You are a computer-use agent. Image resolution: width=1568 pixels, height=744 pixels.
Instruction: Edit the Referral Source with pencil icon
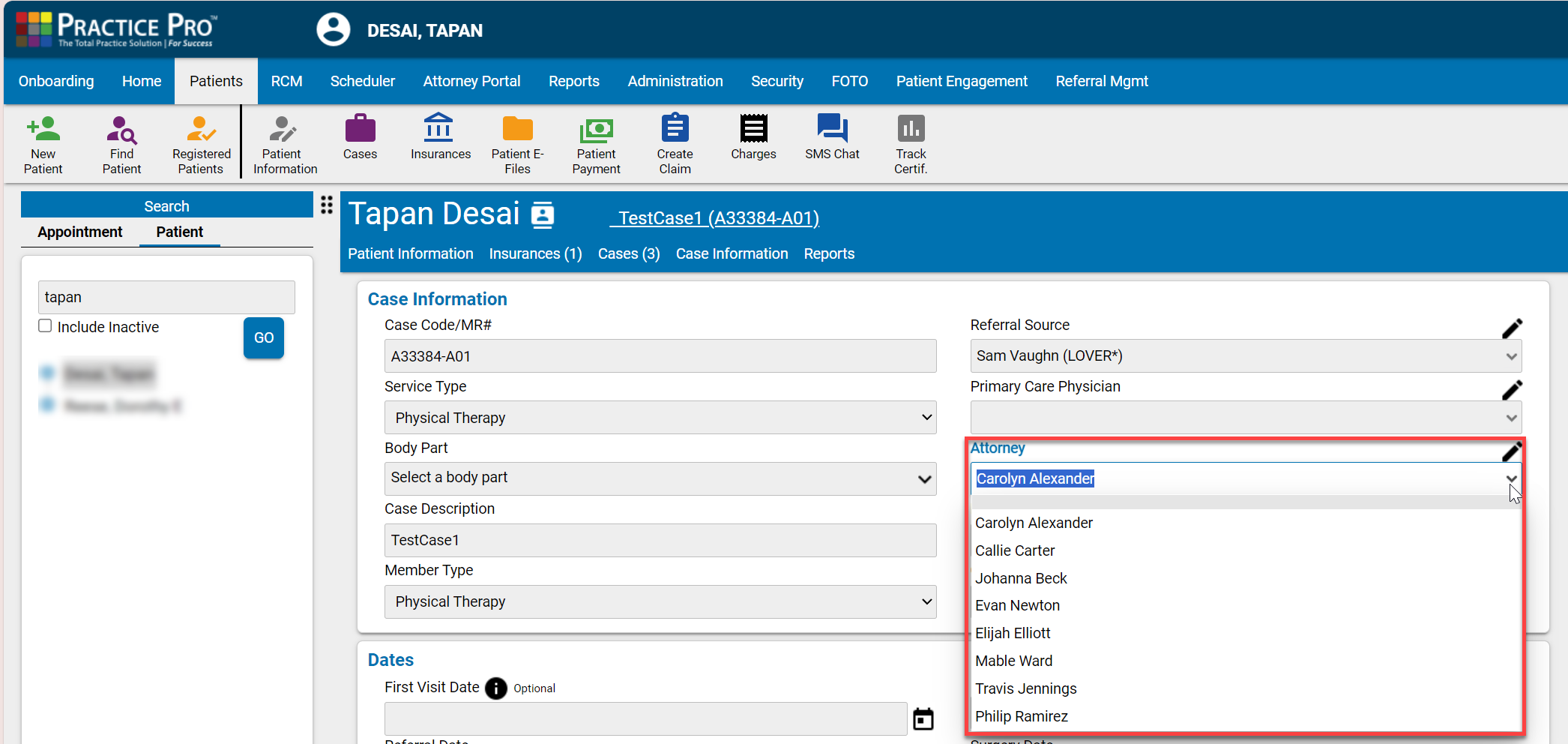click(1513, 328)
